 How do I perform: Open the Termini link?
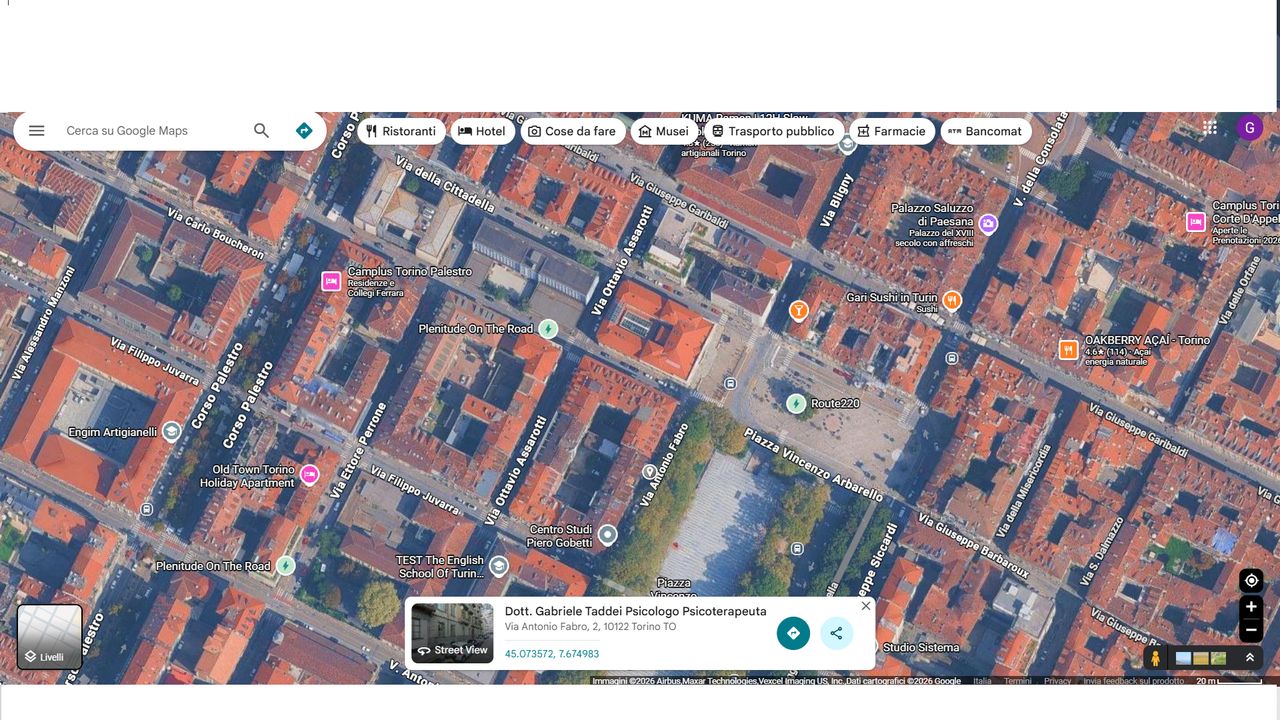1018,681
